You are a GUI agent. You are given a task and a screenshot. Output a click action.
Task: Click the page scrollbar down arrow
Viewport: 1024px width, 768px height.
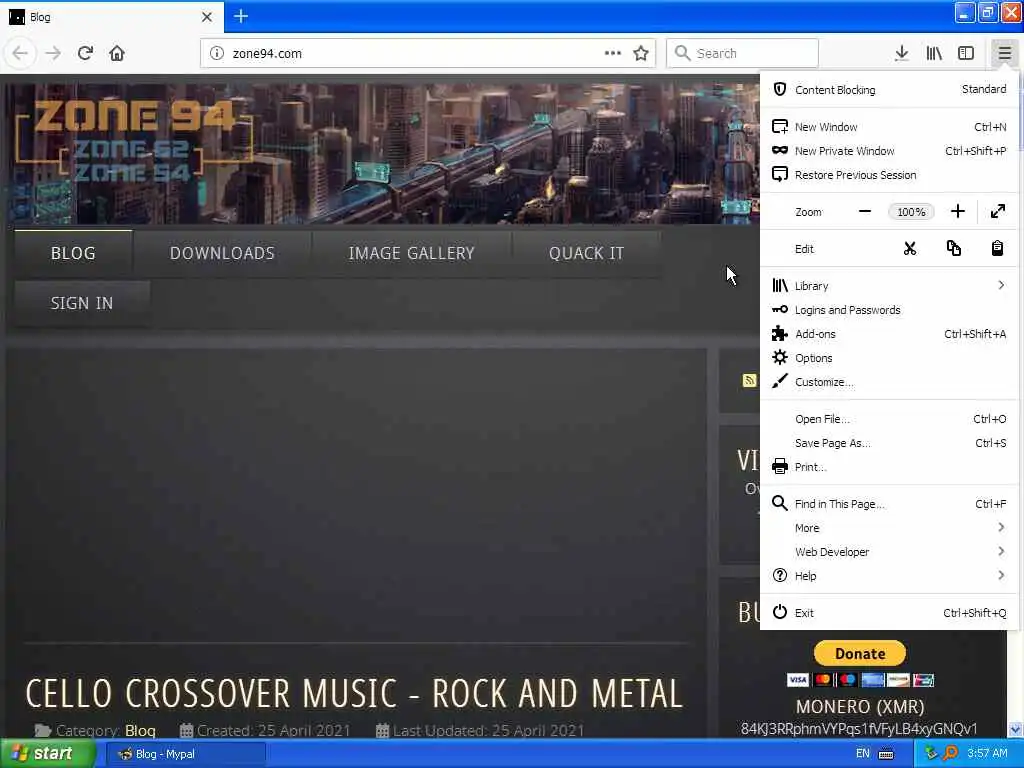tap(1015, 729)
